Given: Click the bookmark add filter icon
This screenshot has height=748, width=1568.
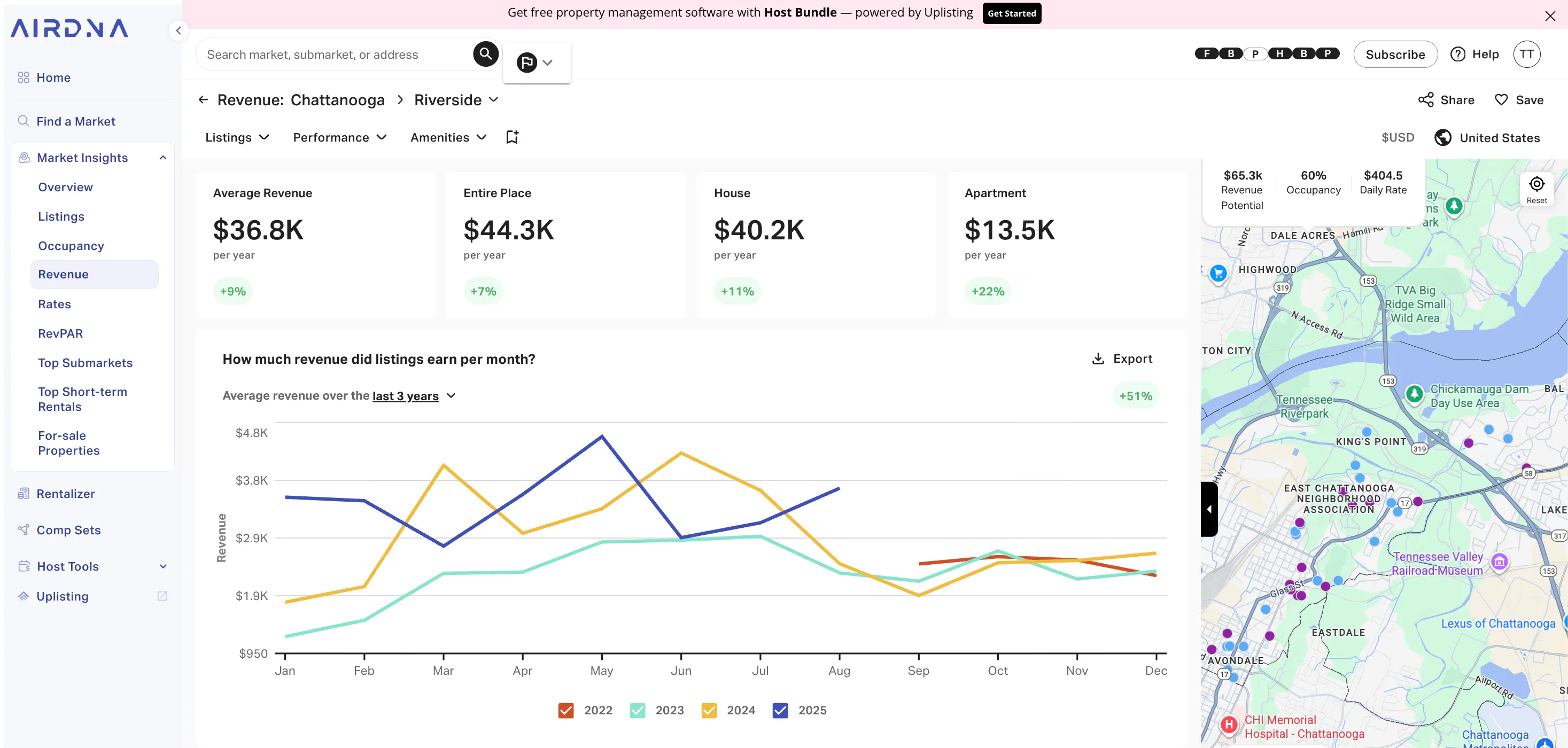Looking at the screenshot, I should [513, 137].
